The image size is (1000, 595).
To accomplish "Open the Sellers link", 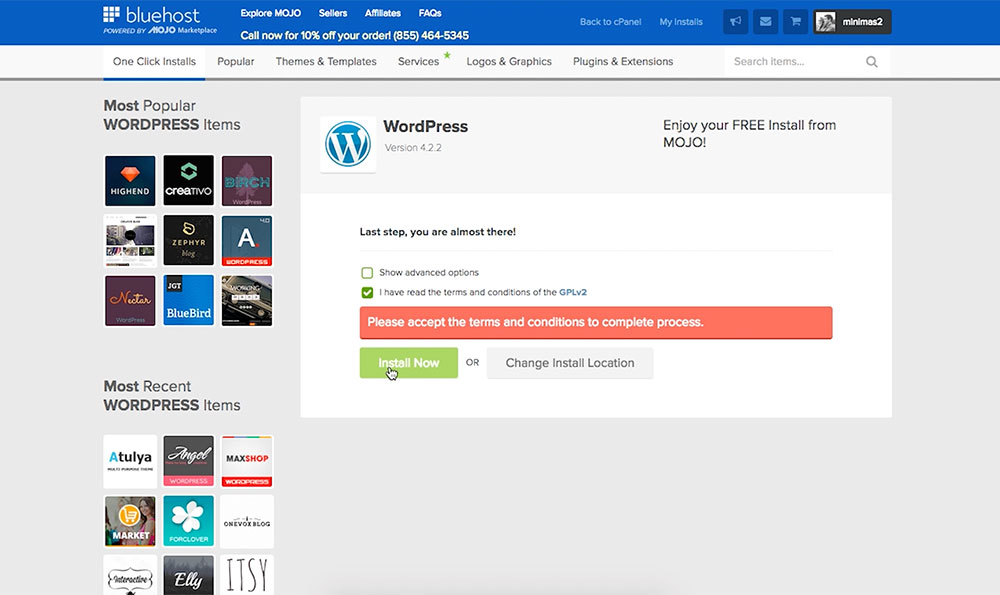I will click(x=333, y=13).
